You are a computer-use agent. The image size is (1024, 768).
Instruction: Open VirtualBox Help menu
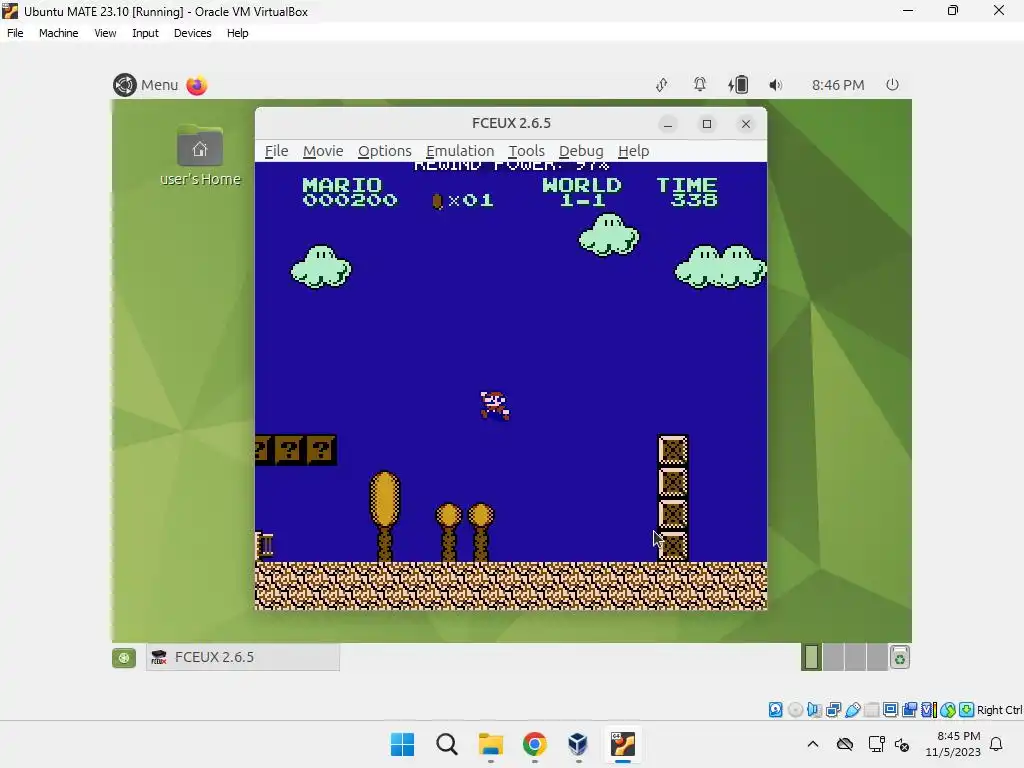pyautogui.click(x=238, y=33)
